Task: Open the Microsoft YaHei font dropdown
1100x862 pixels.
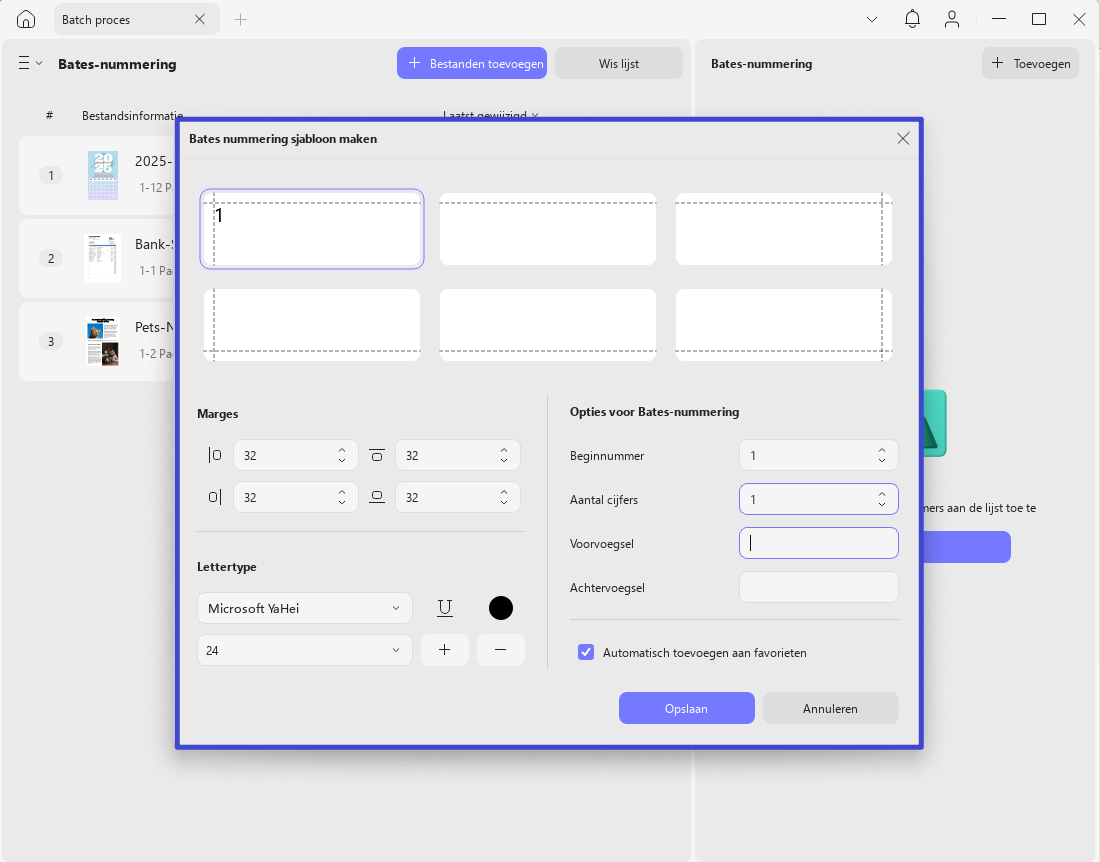Action: point(304,608)
